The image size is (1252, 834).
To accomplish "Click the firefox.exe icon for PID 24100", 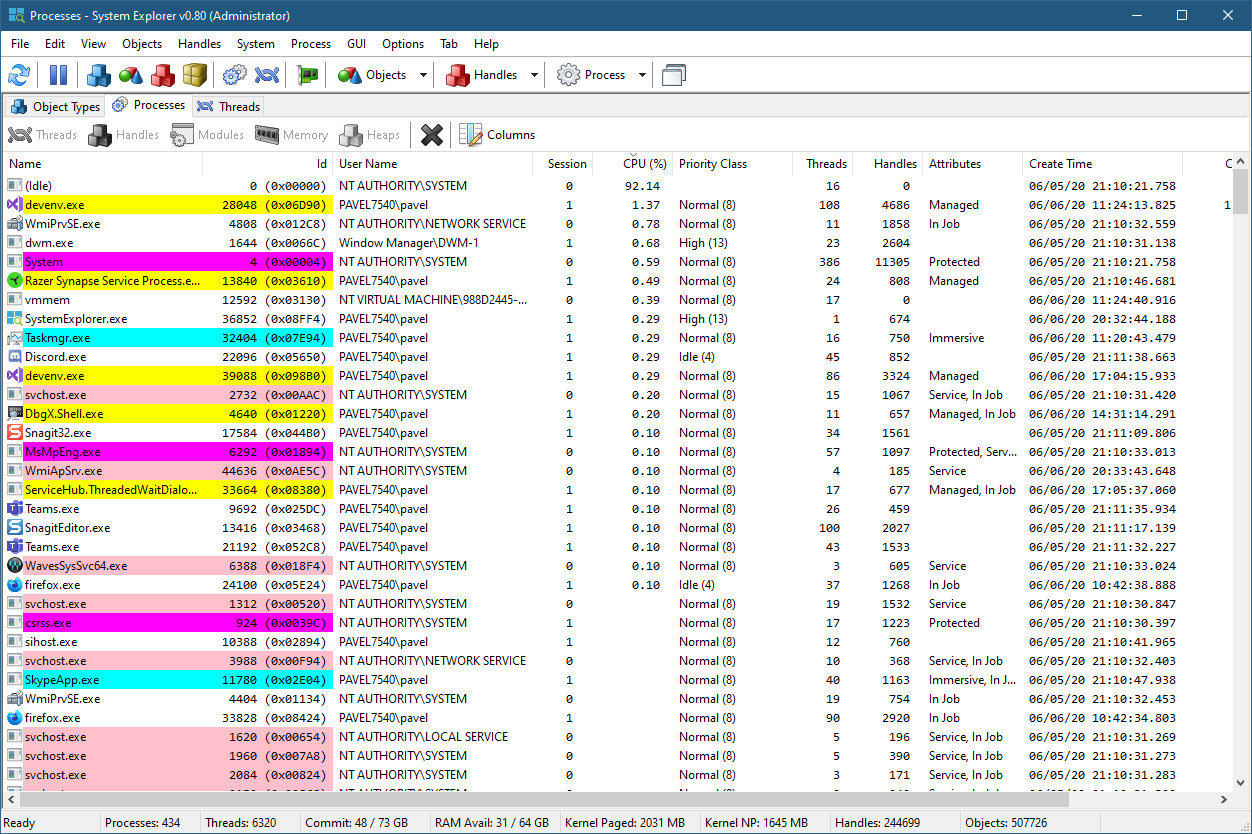I will 15,585.
